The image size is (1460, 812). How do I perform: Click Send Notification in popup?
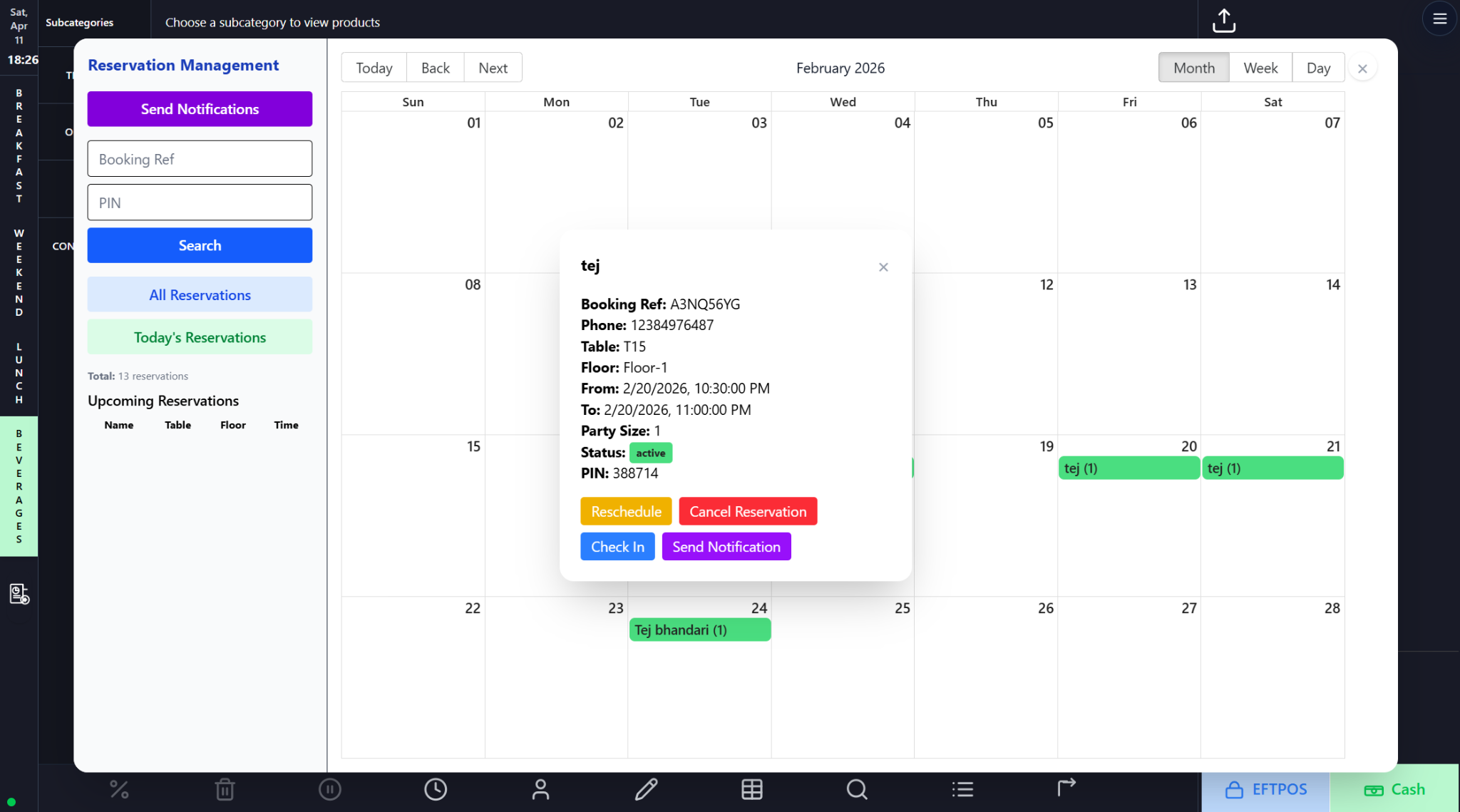click(x=726, y=547)
